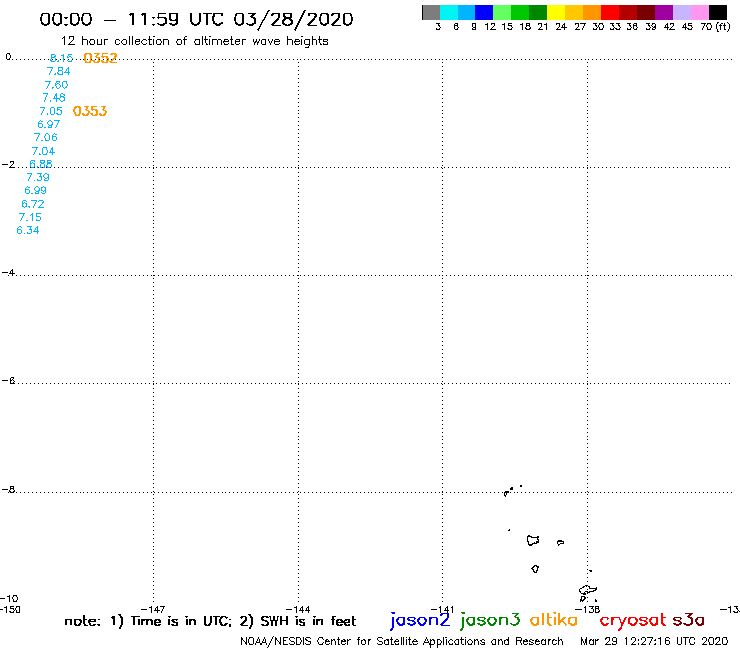Click the dark red 's3a' satellite legend label

(688, 620)
